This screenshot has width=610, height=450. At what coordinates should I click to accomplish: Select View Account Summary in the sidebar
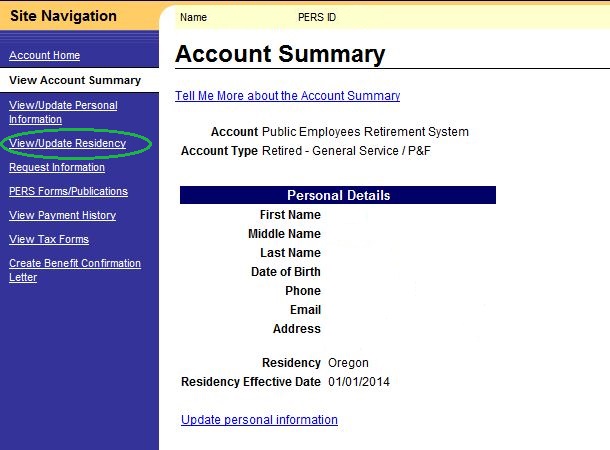[x=74, y=80]
